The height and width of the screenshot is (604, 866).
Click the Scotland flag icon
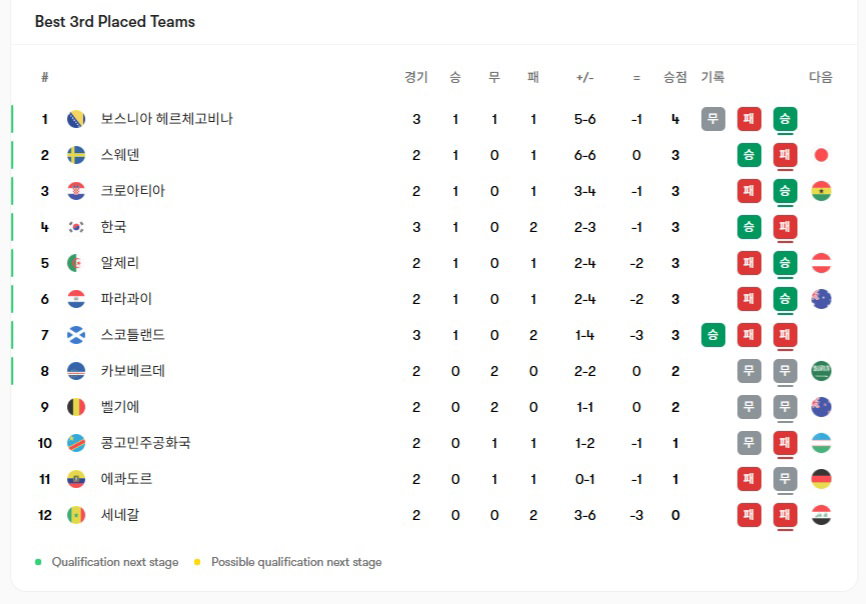coord(76,335)
